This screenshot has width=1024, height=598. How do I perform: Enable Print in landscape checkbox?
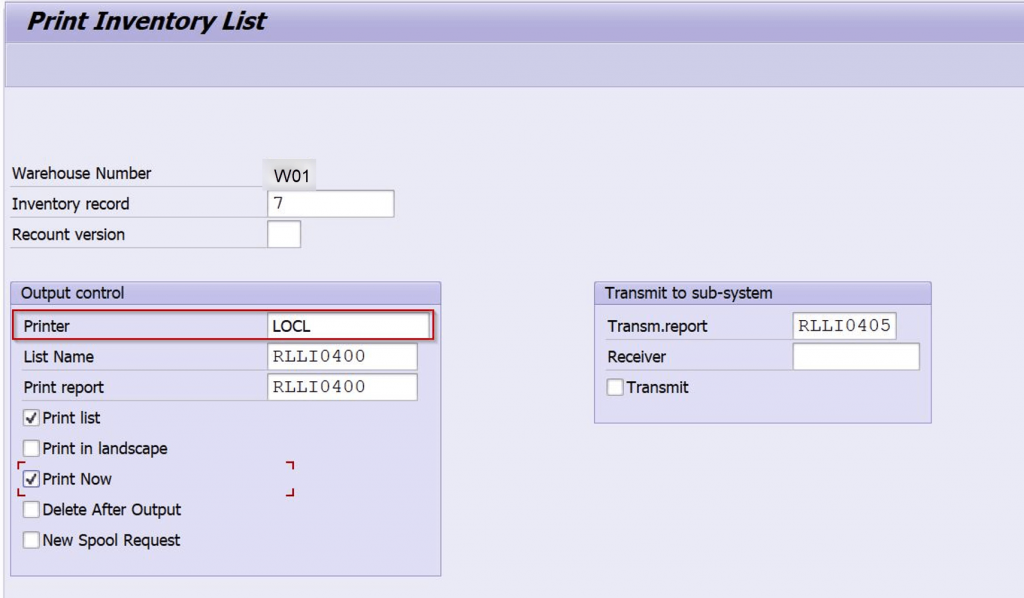[31, 448]
